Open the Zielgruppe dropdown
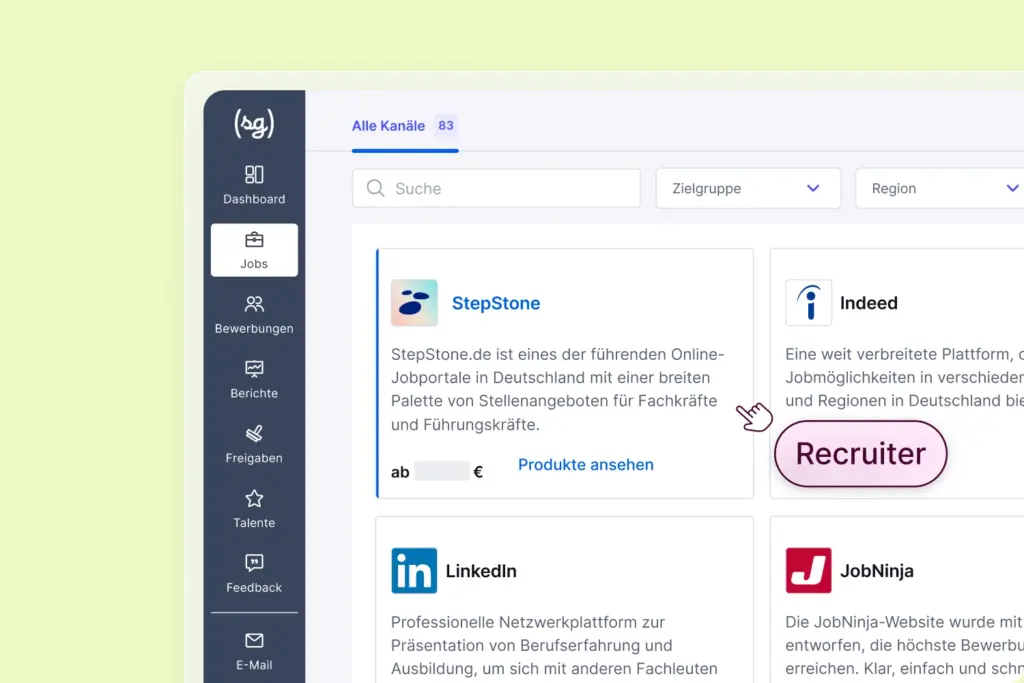Screen dimensions: 1024x683 pyautogui.click(x=748, y=188)
